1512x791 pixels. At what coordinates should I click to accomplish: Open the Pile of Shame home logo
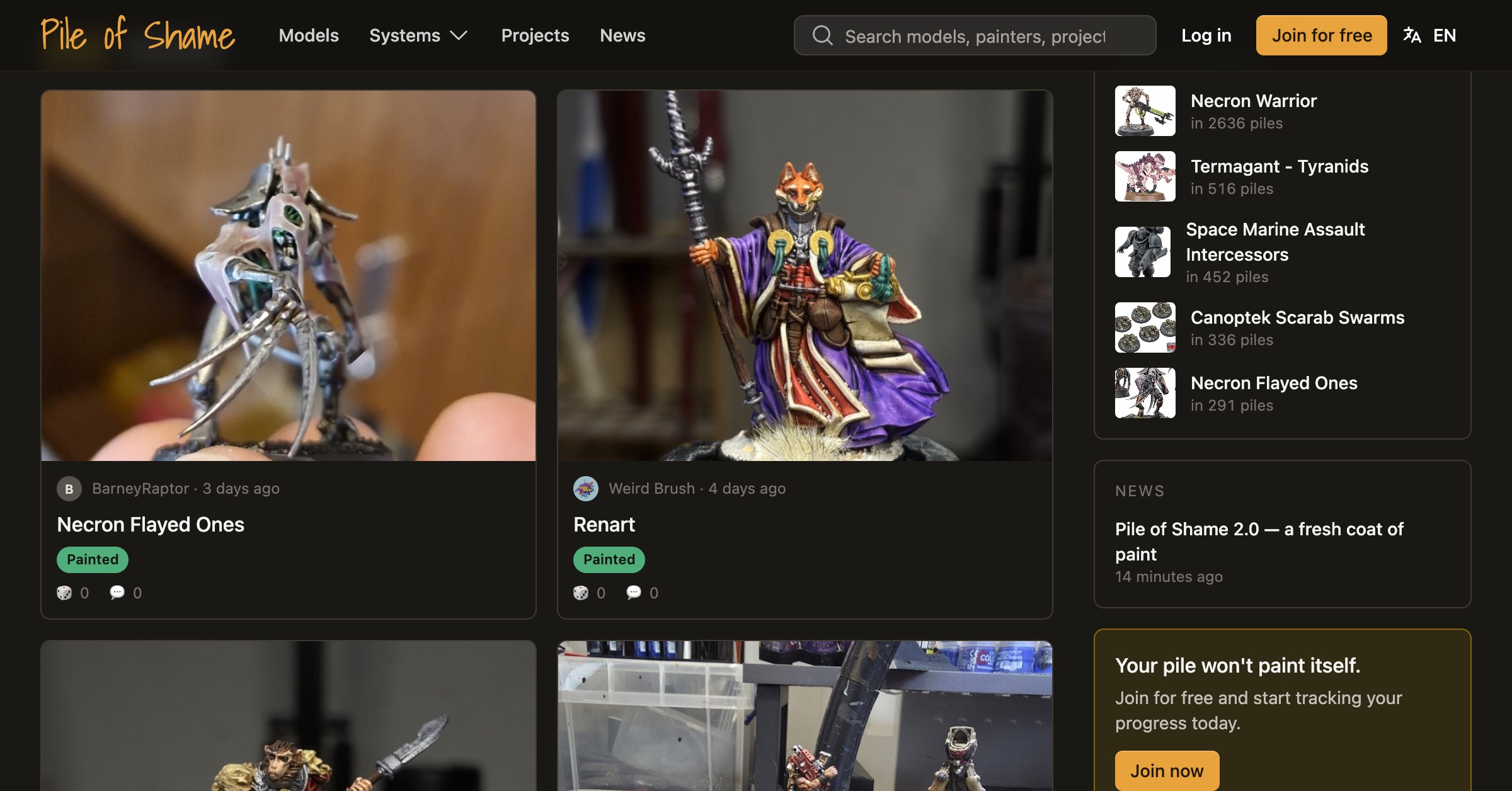[x=138, y=35]
